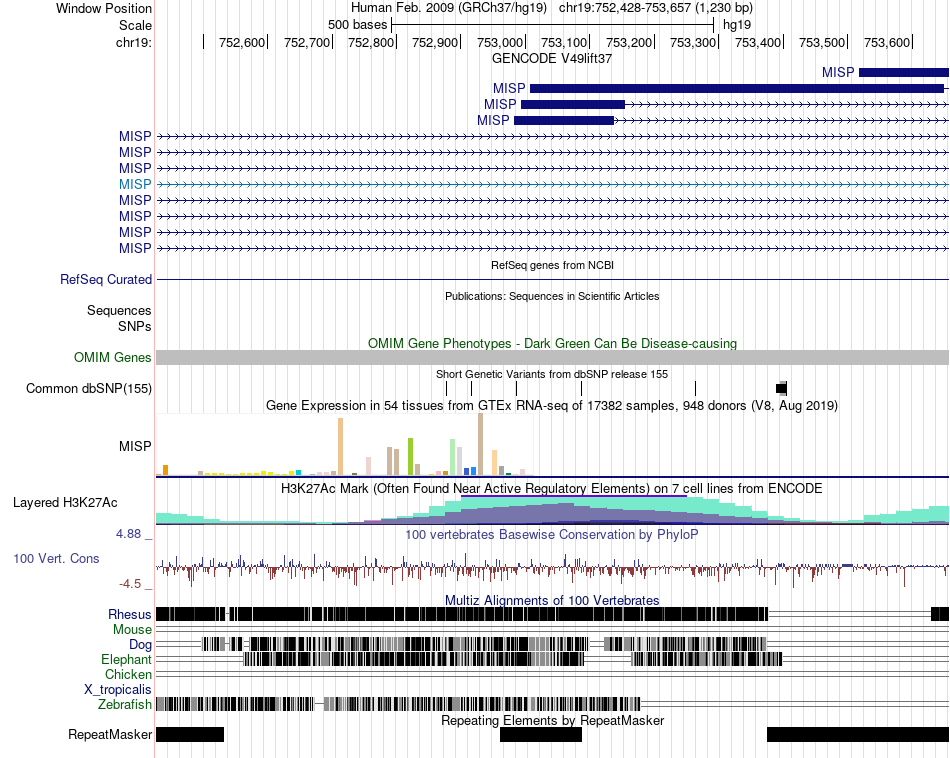Click the 4.88 PhyloP upper scale value
The height and width of the screenshot is (758, 950).
[128, 534]
